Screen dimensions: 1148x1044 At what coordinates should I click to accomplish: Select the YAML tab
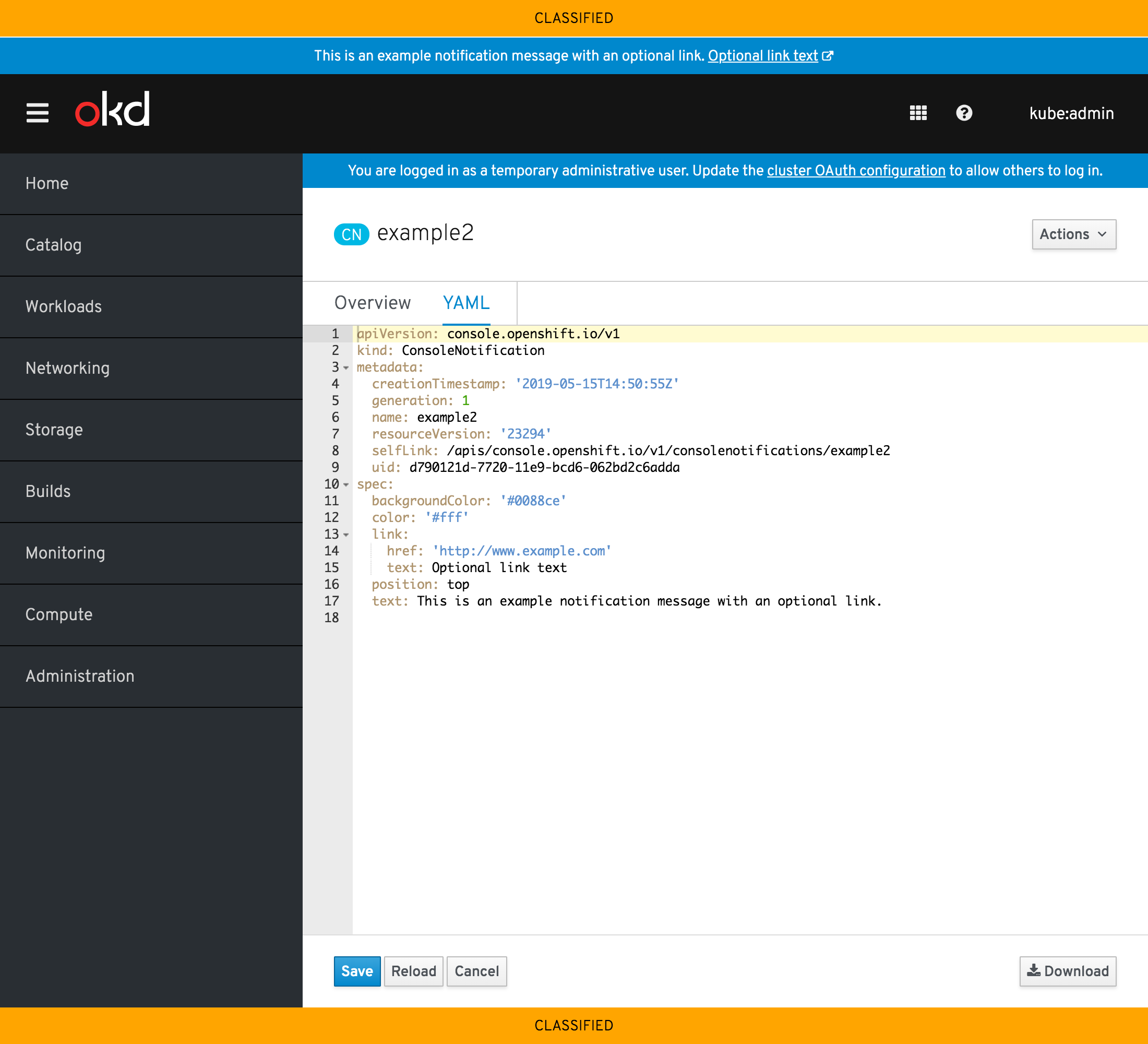466,303
